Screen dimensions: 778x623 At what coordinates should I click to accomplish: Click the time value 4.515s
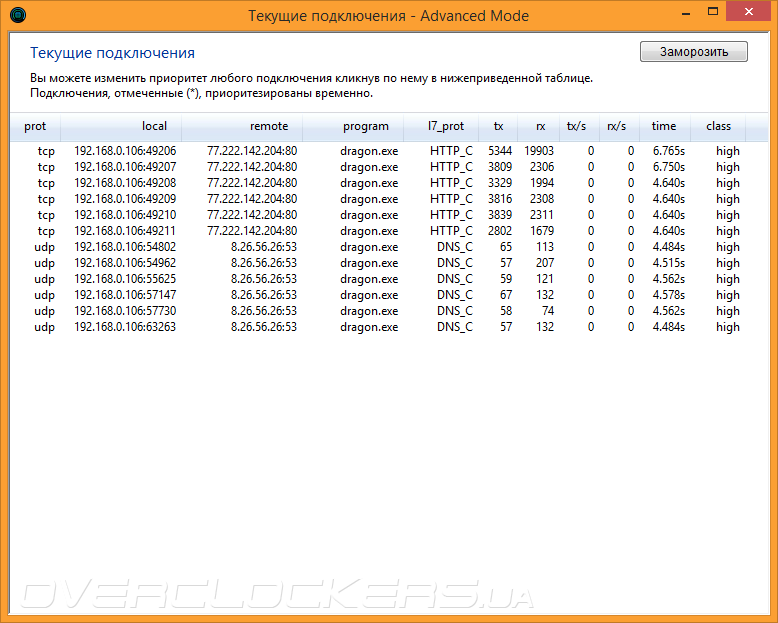(669, 263)
